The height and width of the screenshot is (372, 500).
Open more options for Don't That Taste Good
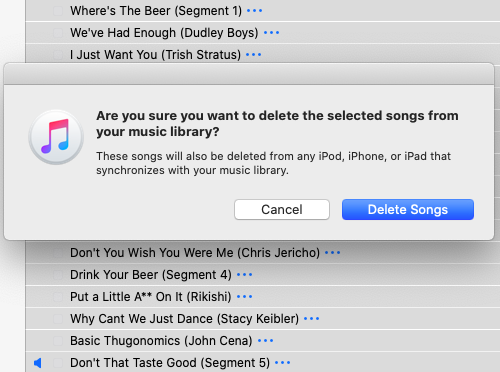coord(282,363)
